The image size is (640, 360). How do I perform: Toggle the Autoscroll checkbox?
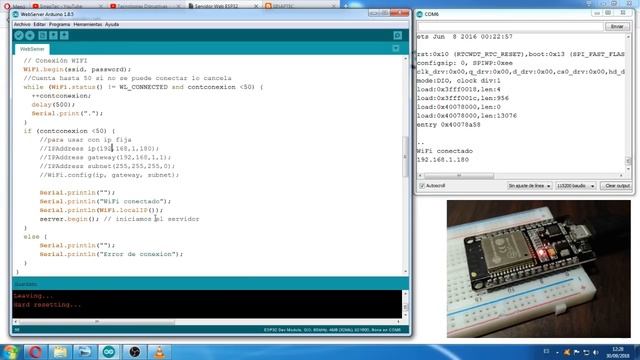(x=422, y=186)
